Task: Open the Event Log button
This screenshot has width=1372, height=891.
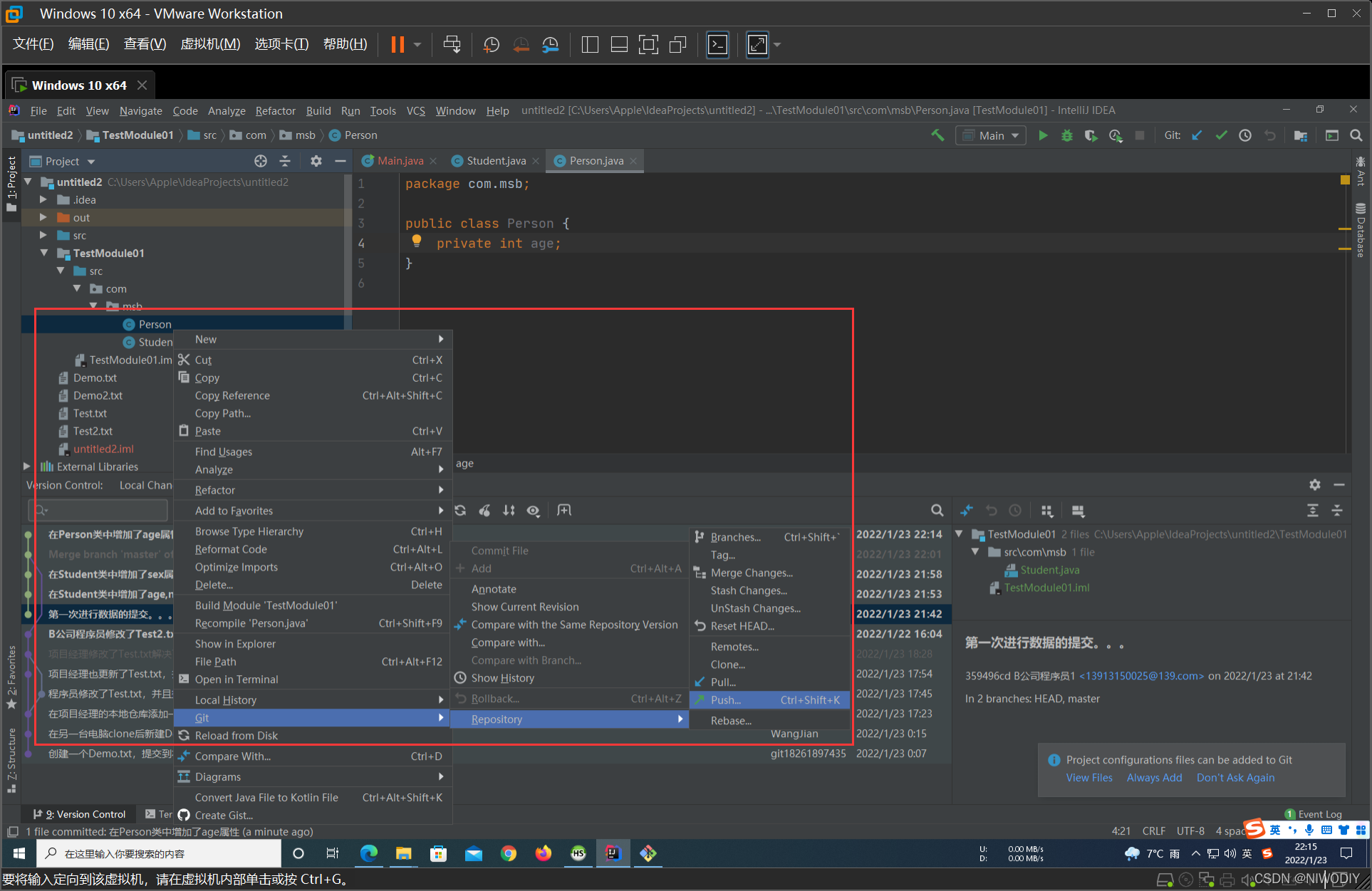Action: coord(1313,814)
